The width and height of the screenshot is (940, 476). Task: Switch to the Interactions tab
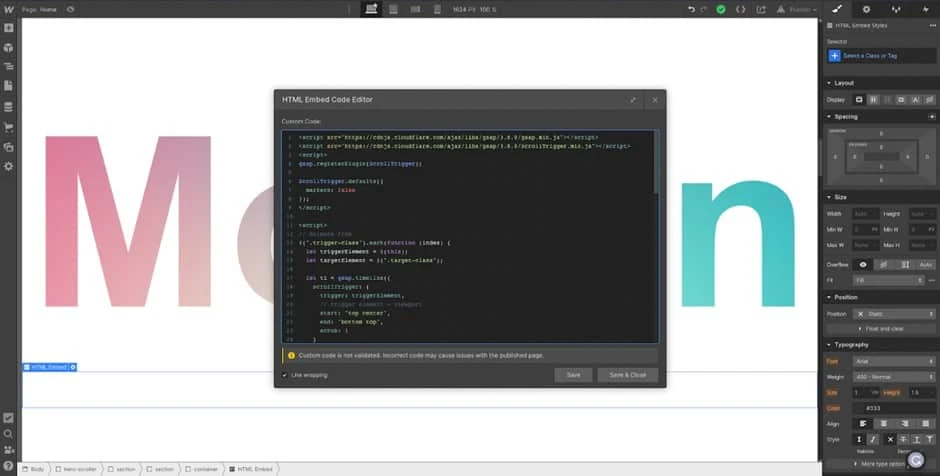[895, 9]
